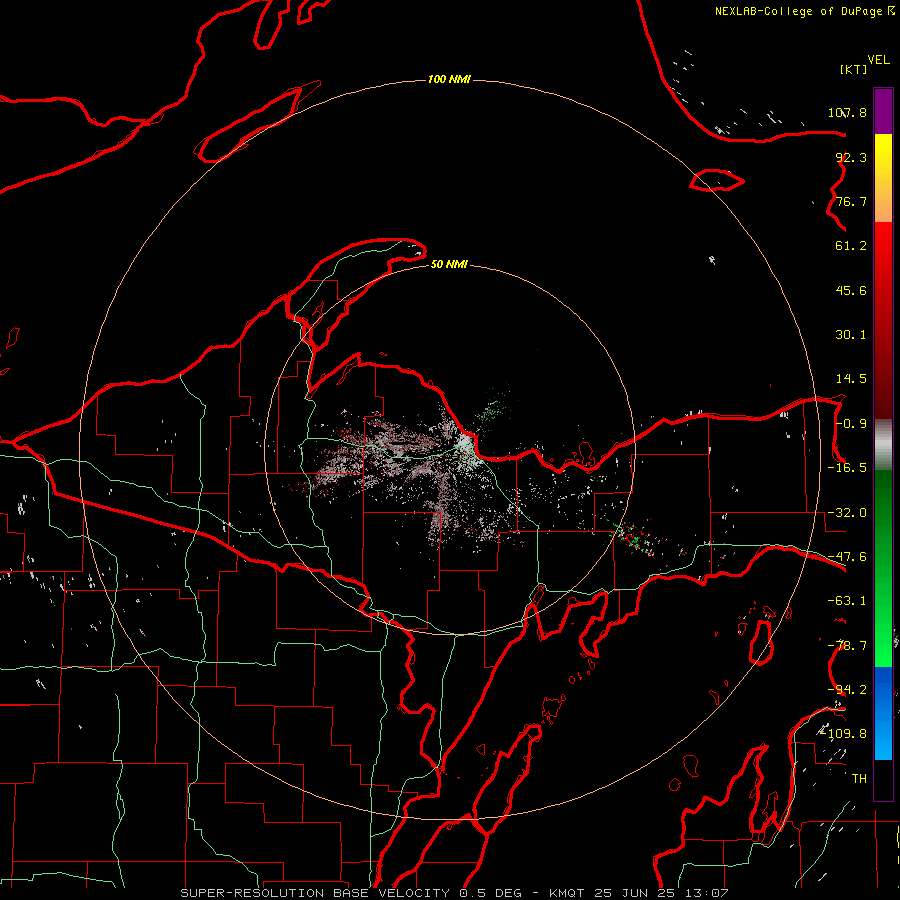The width and height of the screenshot is (900, 900).
Task: Click the 14.5 velocity scale value
Action: (x=851, y=379)
